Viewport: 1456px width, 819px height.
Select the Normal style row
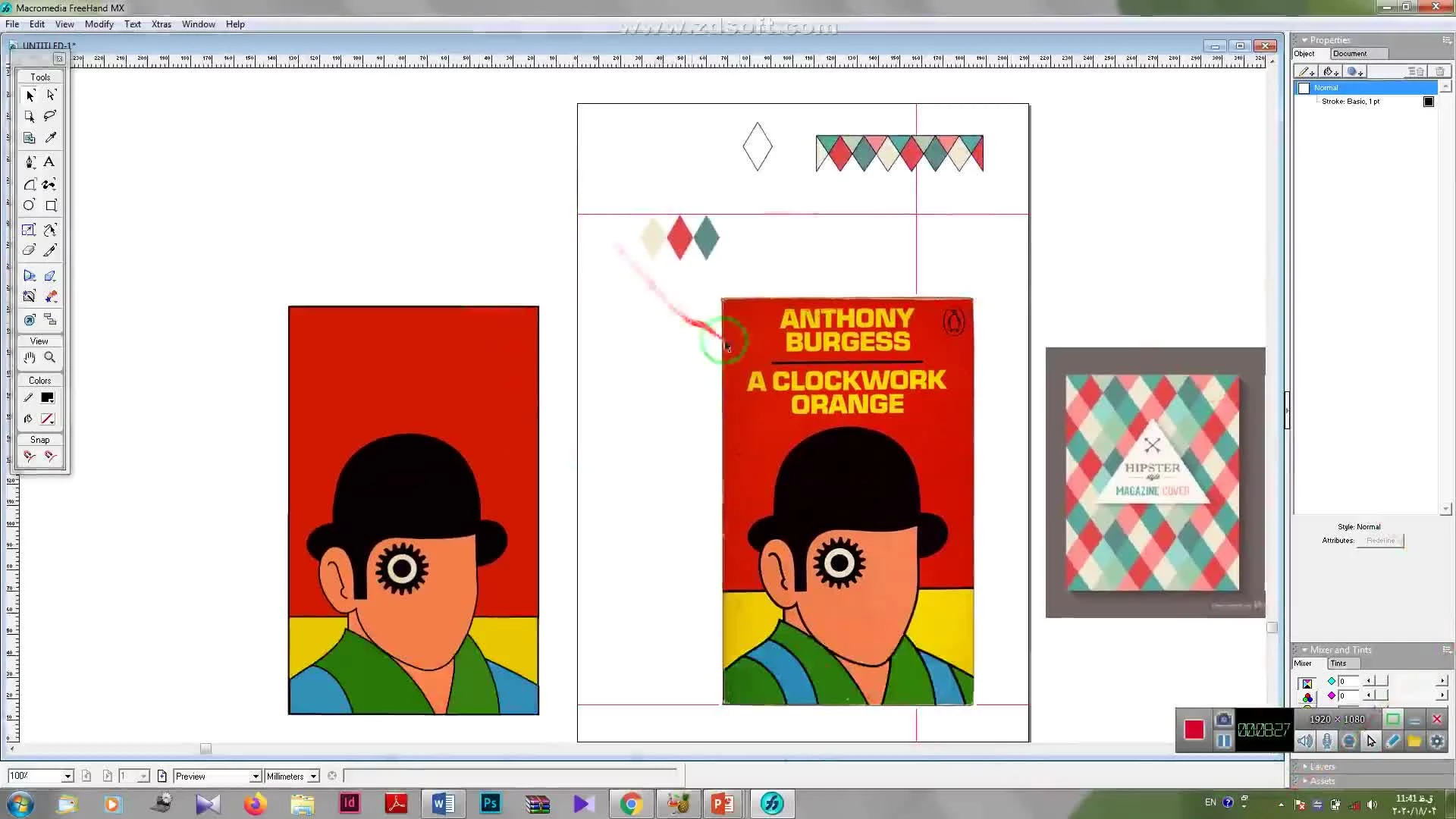[x=1365, y=88]
